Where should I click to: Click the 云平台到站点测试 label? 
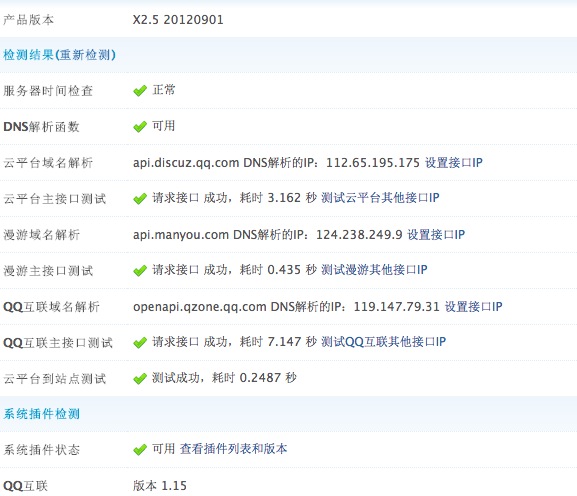point(54,378)
